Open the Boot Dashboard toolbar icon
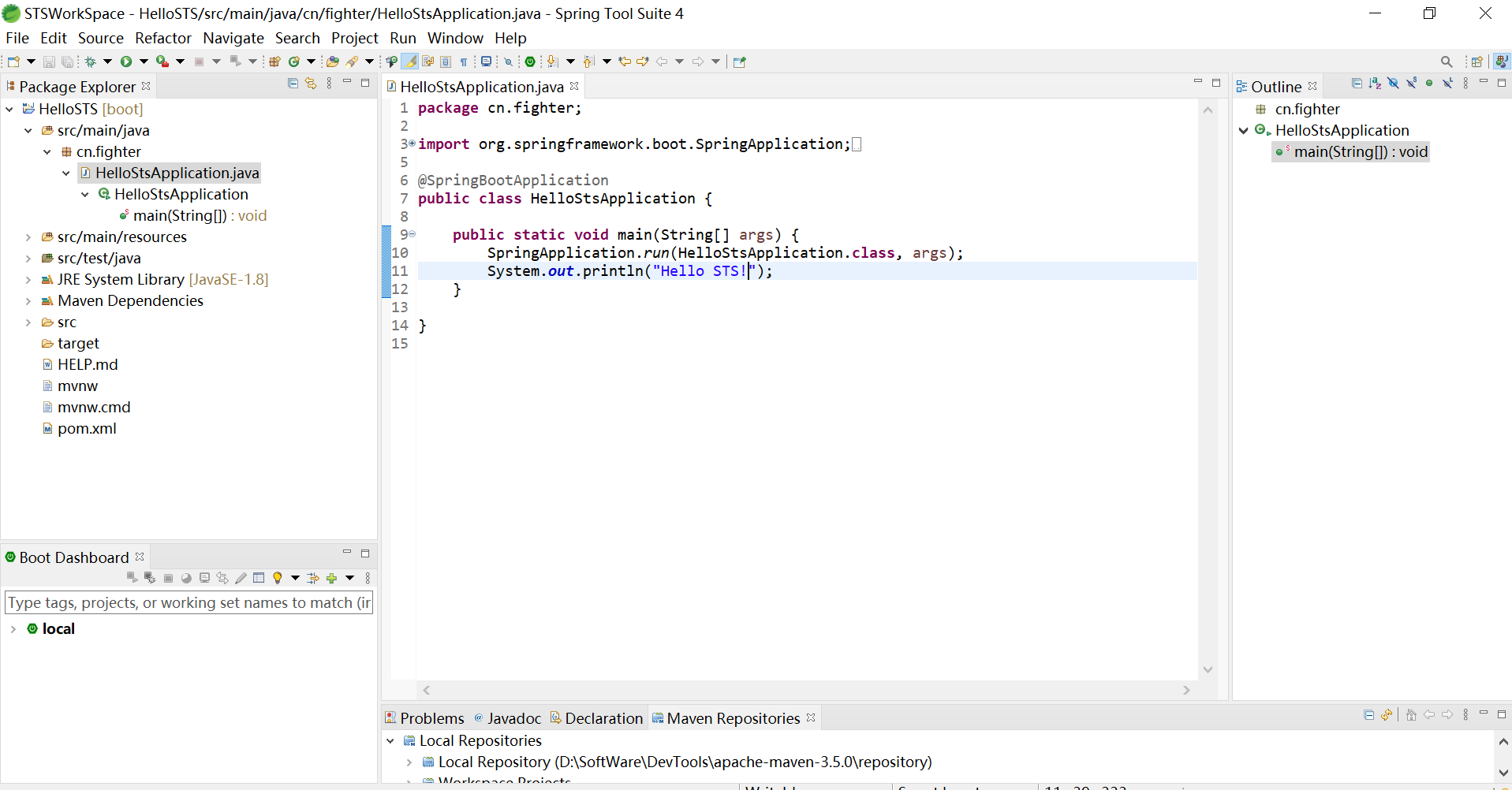Image resolution: width=1512 pixels, height=790 pixels. point(530,61)
